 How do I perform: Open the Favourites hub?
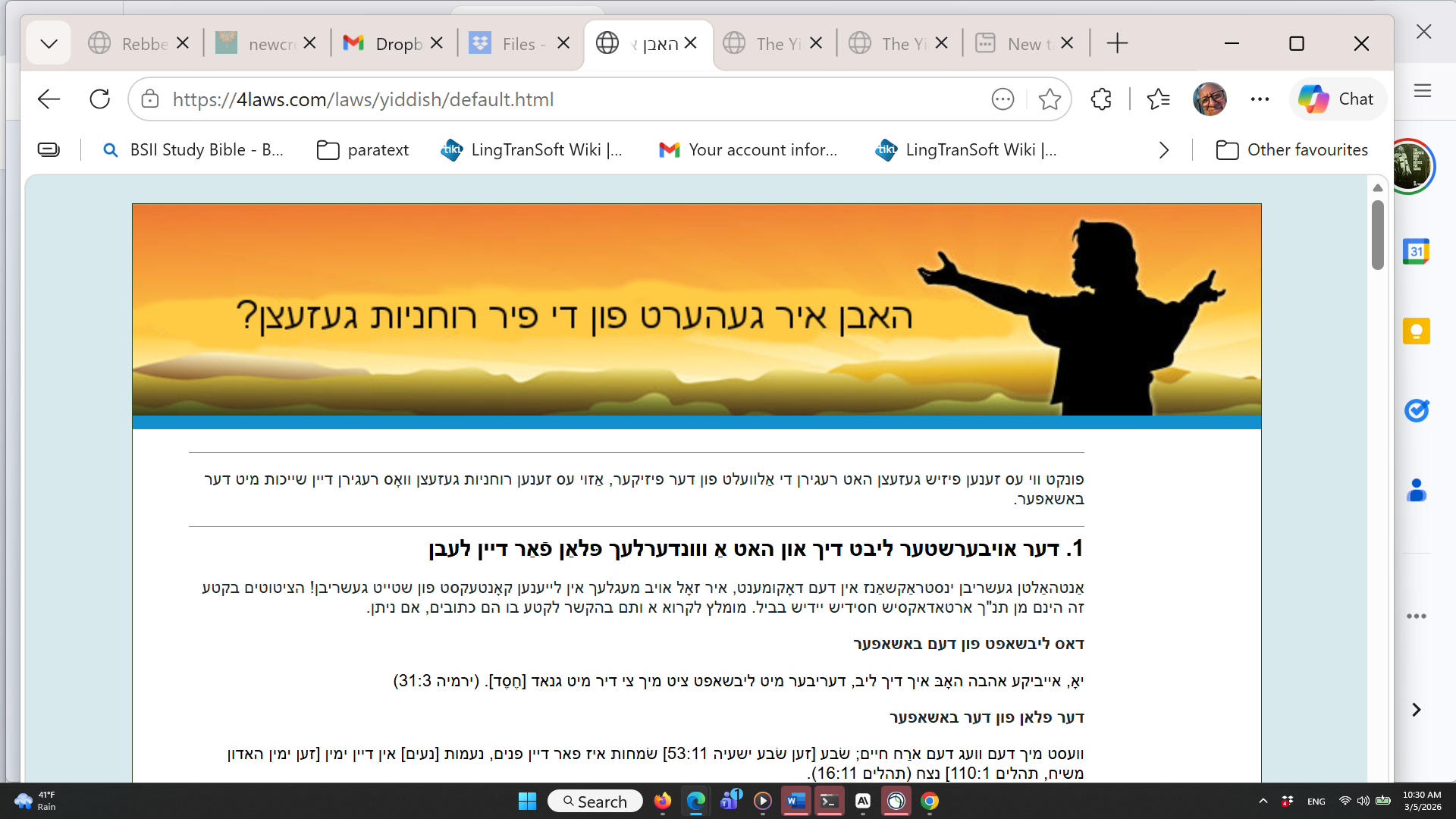pos(1159,99)
